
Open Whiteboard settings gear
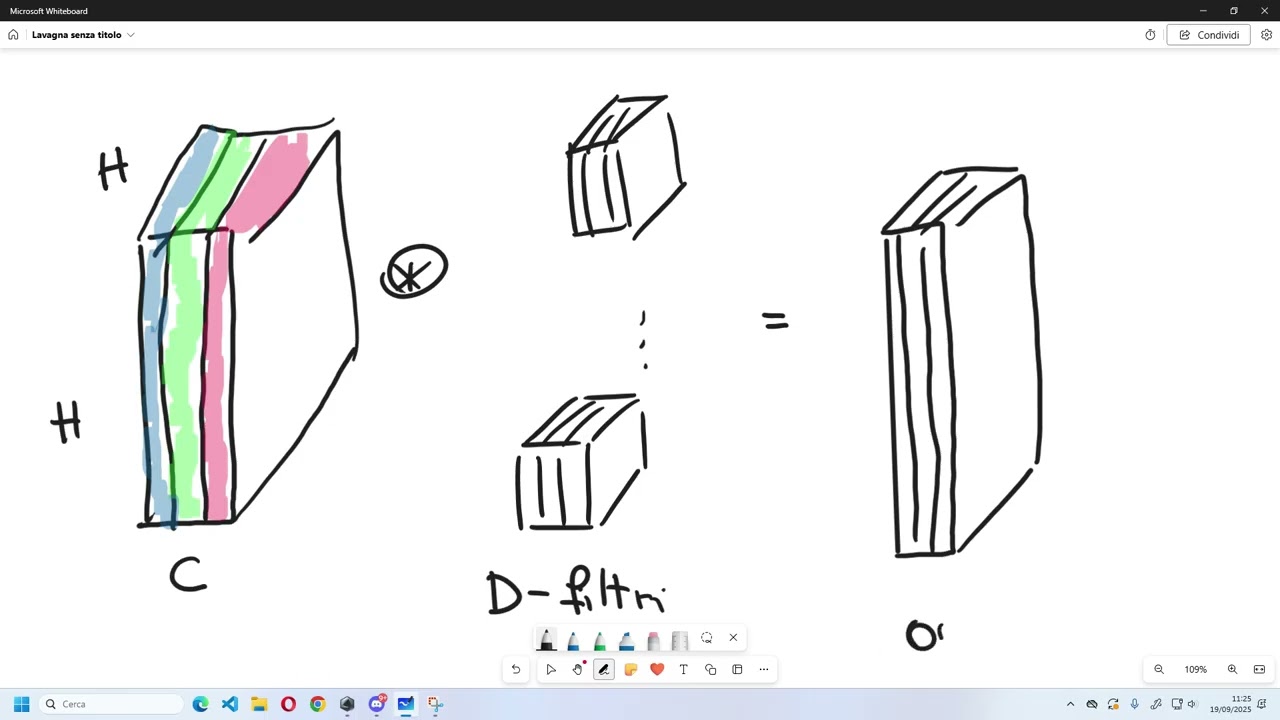click(x=1266, y=35)
